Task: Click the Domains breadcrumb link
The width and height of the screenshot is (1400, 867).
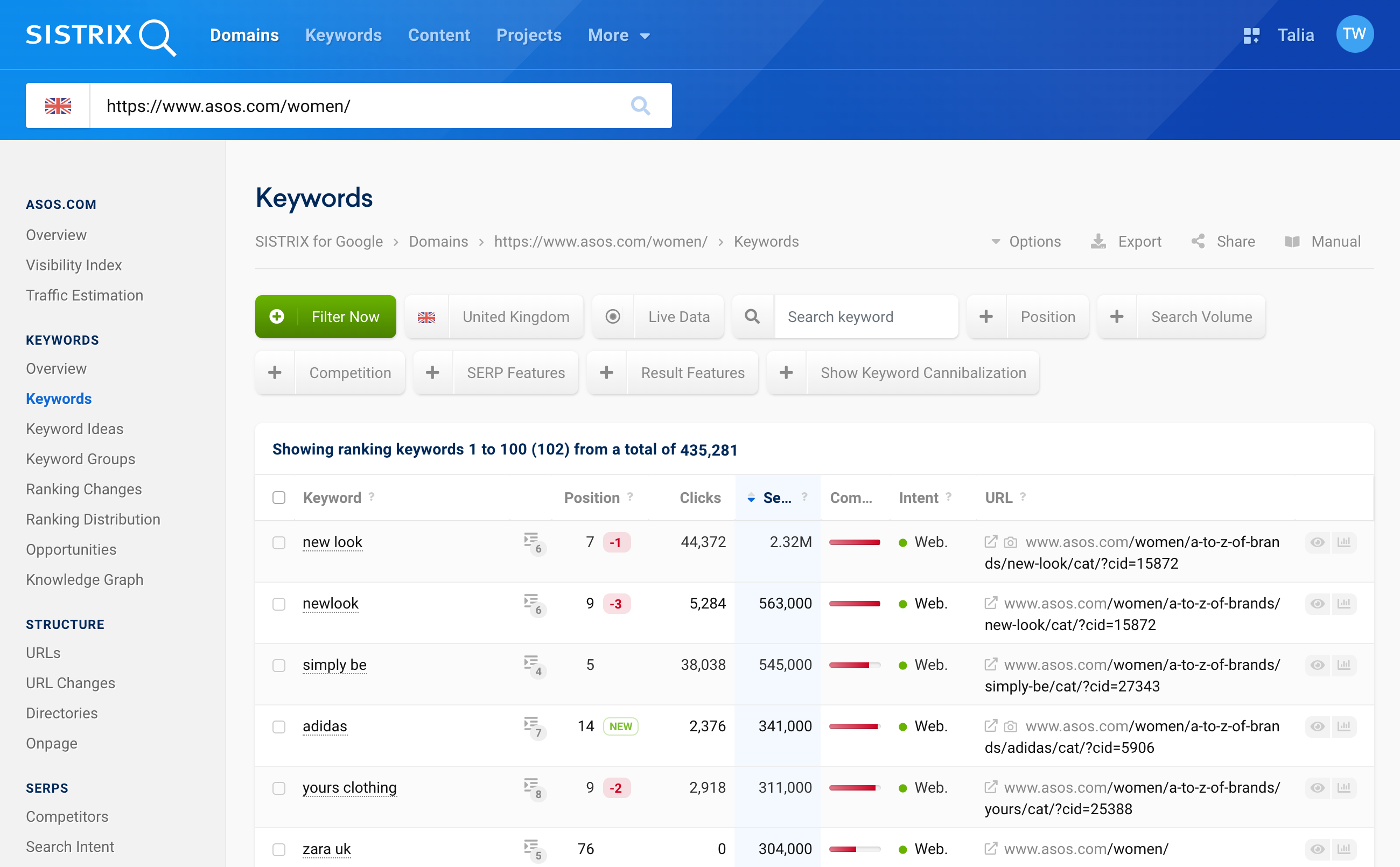Action: tap(438, 241)
